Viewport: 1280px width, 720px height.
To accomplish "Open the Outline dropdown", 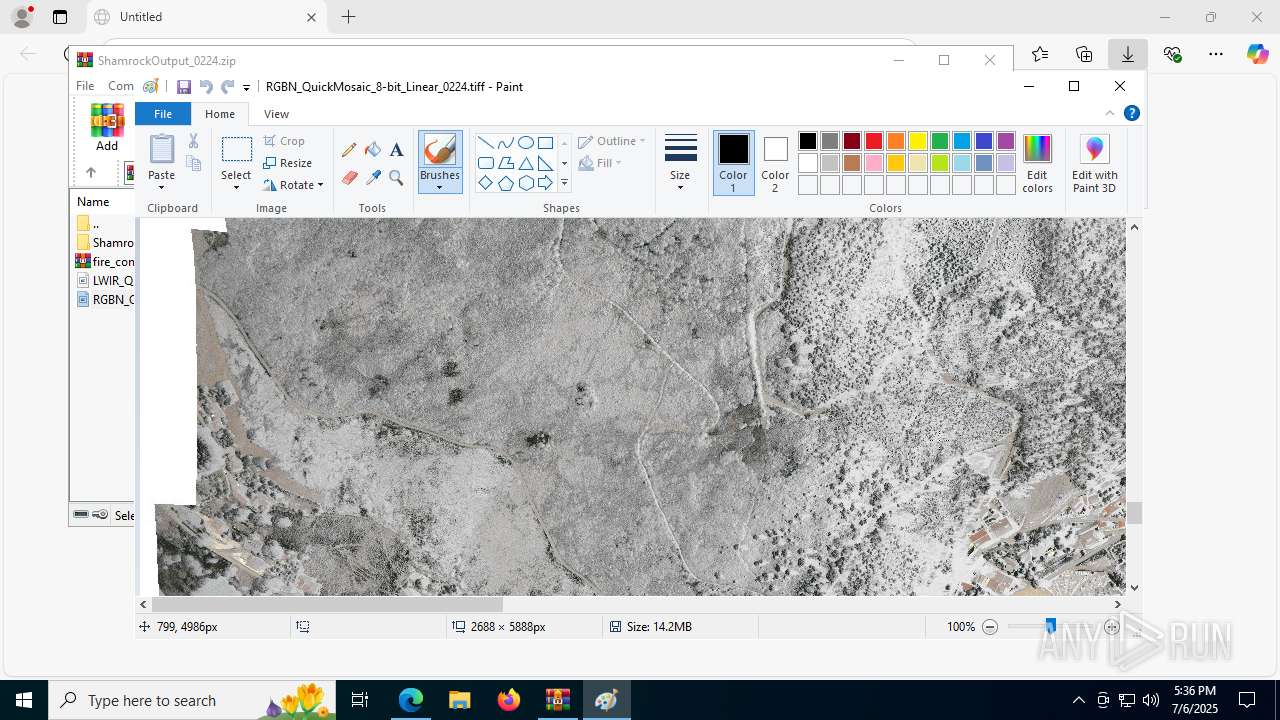I will coord(612,141).
